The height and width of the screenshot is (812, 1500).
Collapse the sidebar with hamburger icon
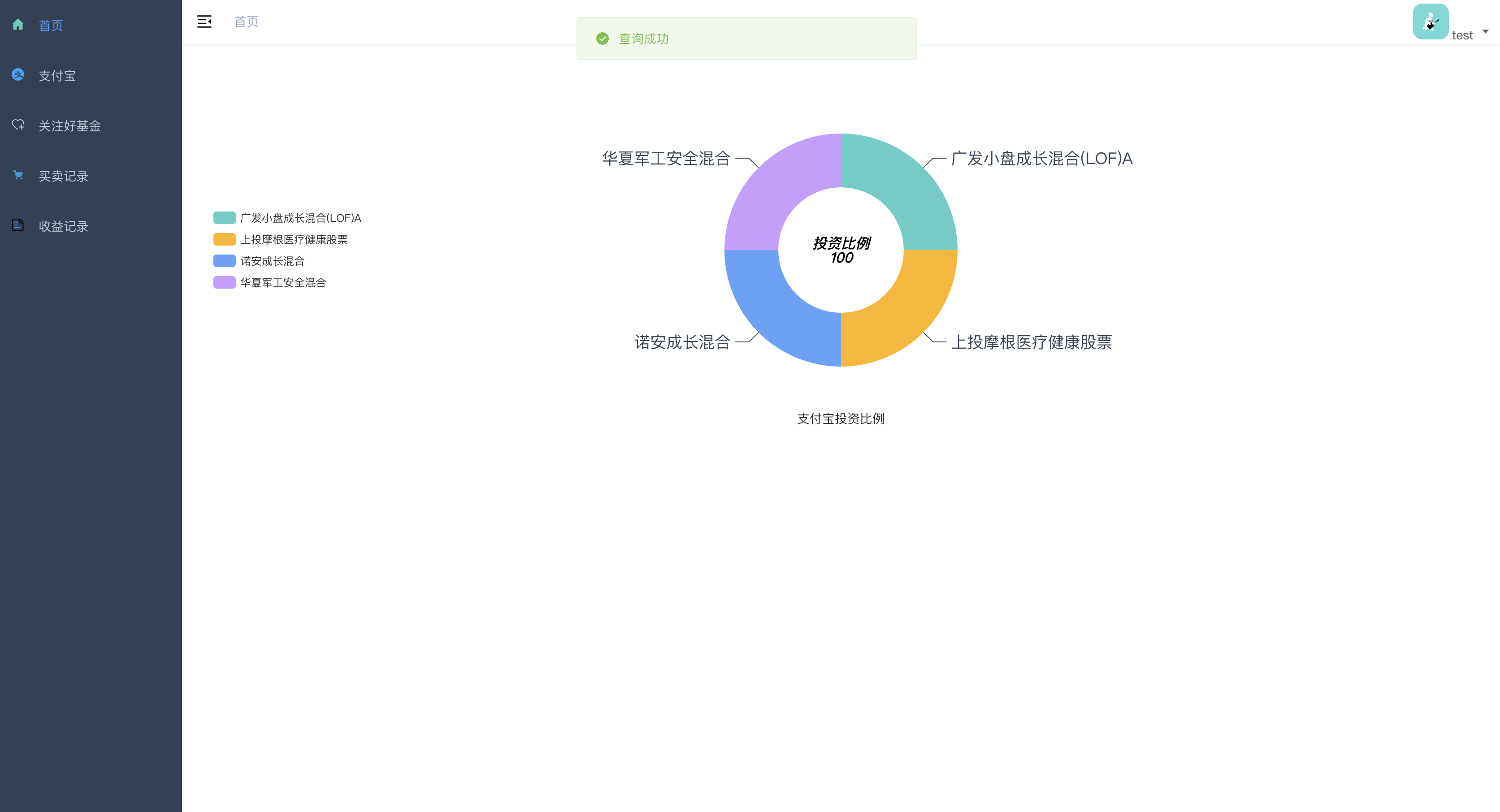pyautogui.click(x=204, y=22)
